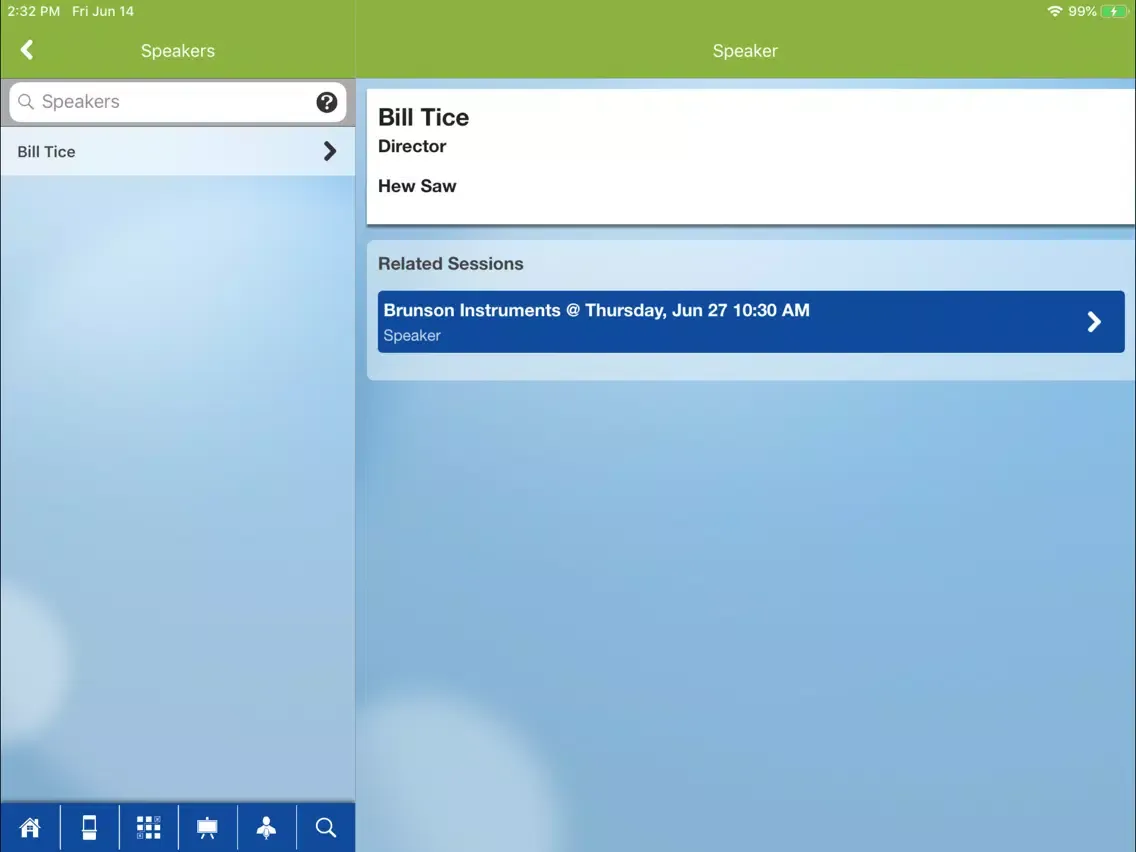Screen dimensions: 1136x852
Task: Click the Speakers header title
Action: click(x=178, y=51)
